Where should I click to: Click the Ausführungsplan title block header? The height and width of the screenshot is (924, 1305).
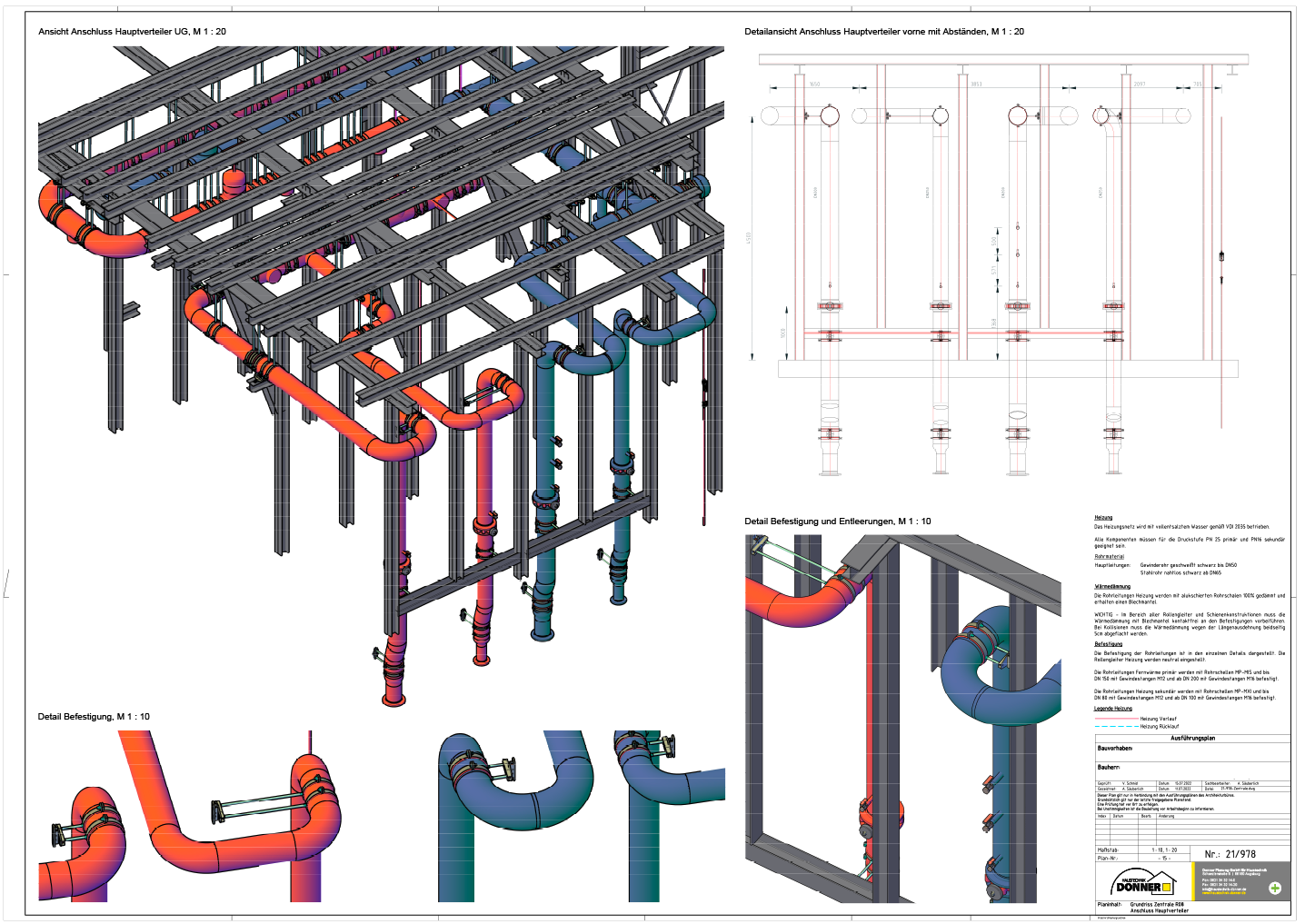click(1192, 739)
